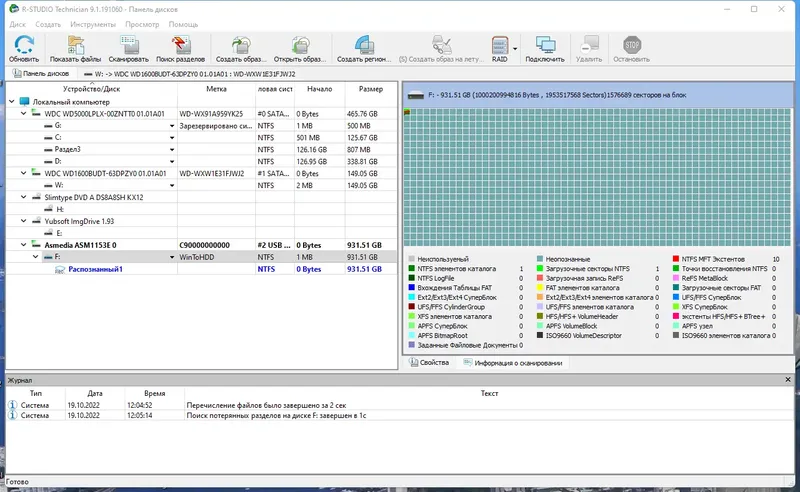
Task: Close the Журнал log panel
Action: pos(788,380)
